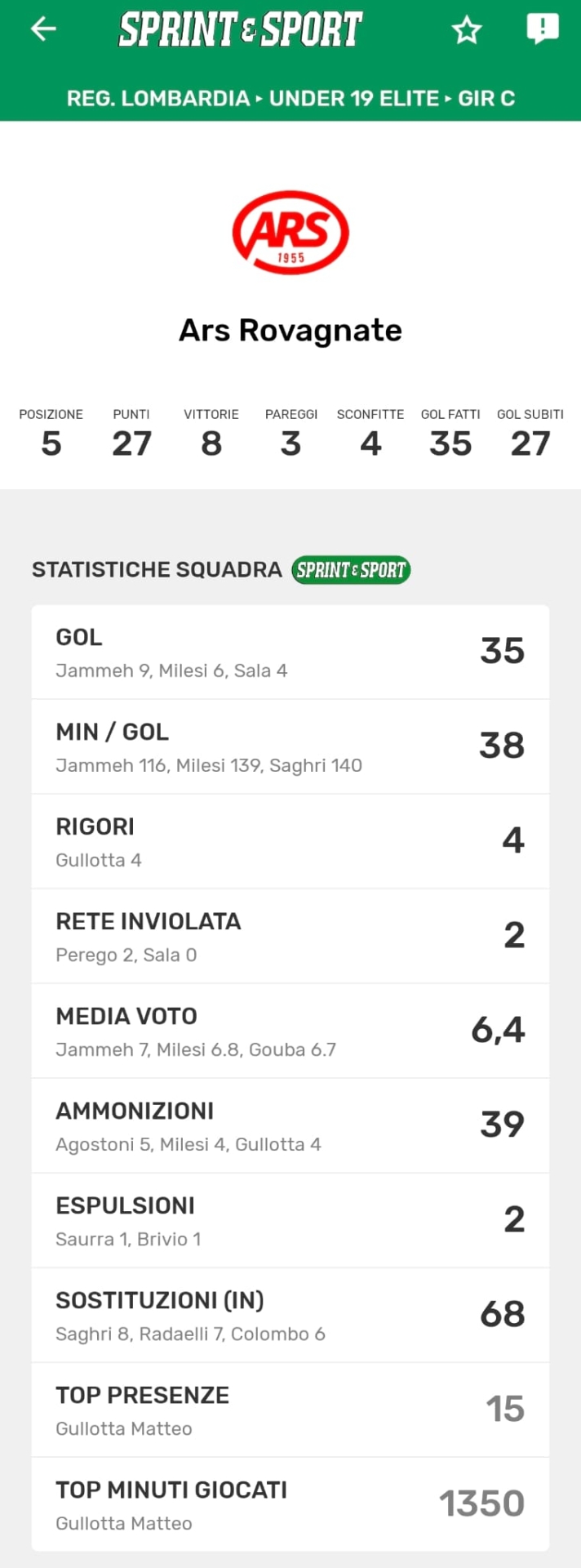The height and width of the screenshot is (1568, 581).
Task: View the RIGORI row details
Action: 290,842
